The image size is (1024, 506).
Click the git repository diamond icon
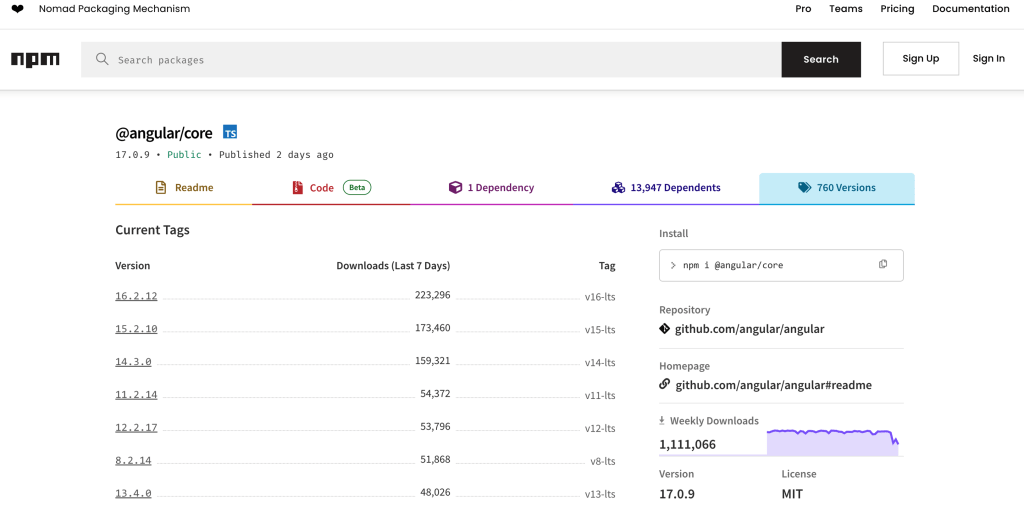click(665, 328)
